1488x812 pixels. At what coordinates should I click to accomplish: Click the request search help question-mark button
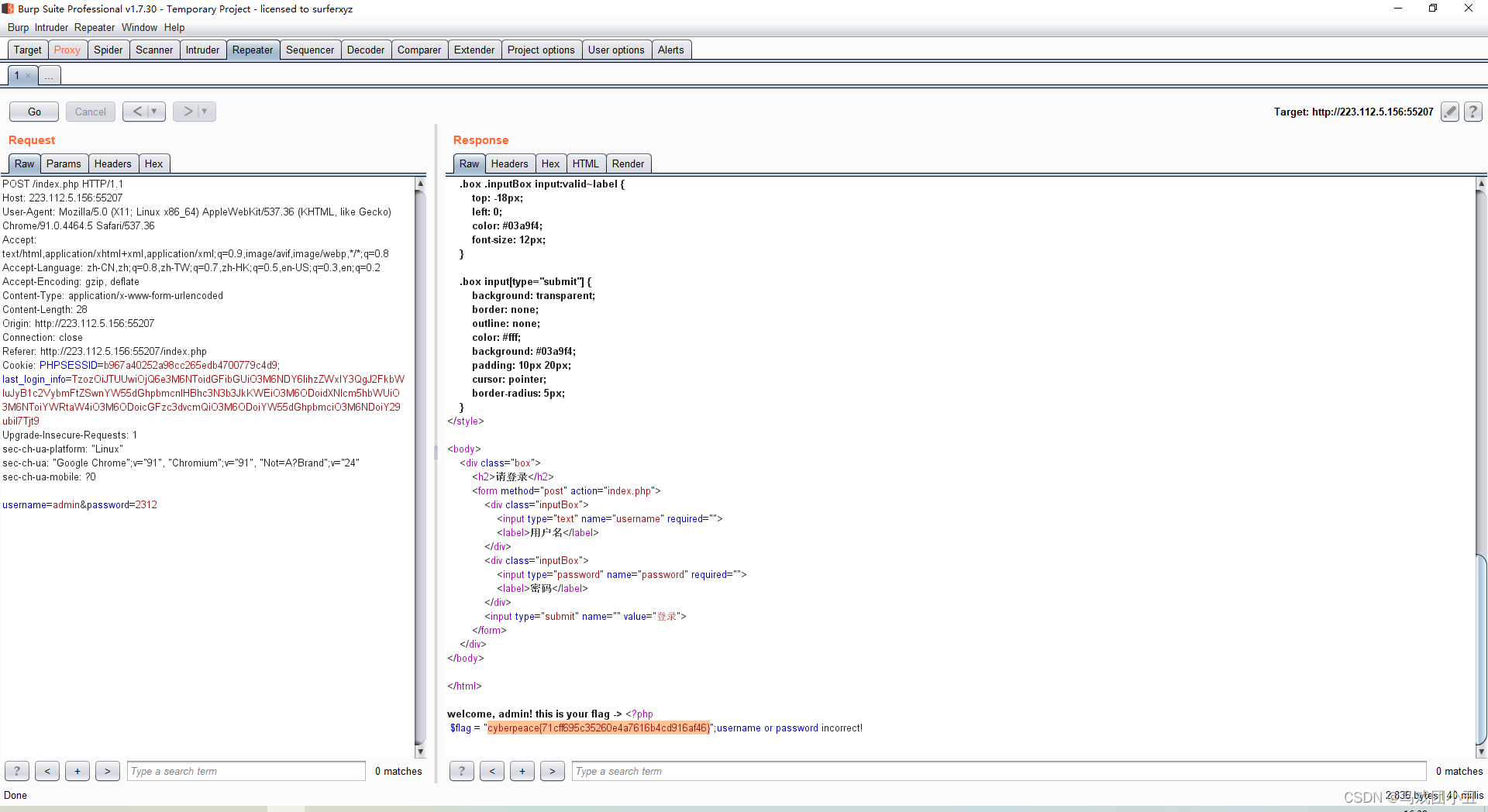click(x=17, y=771)
